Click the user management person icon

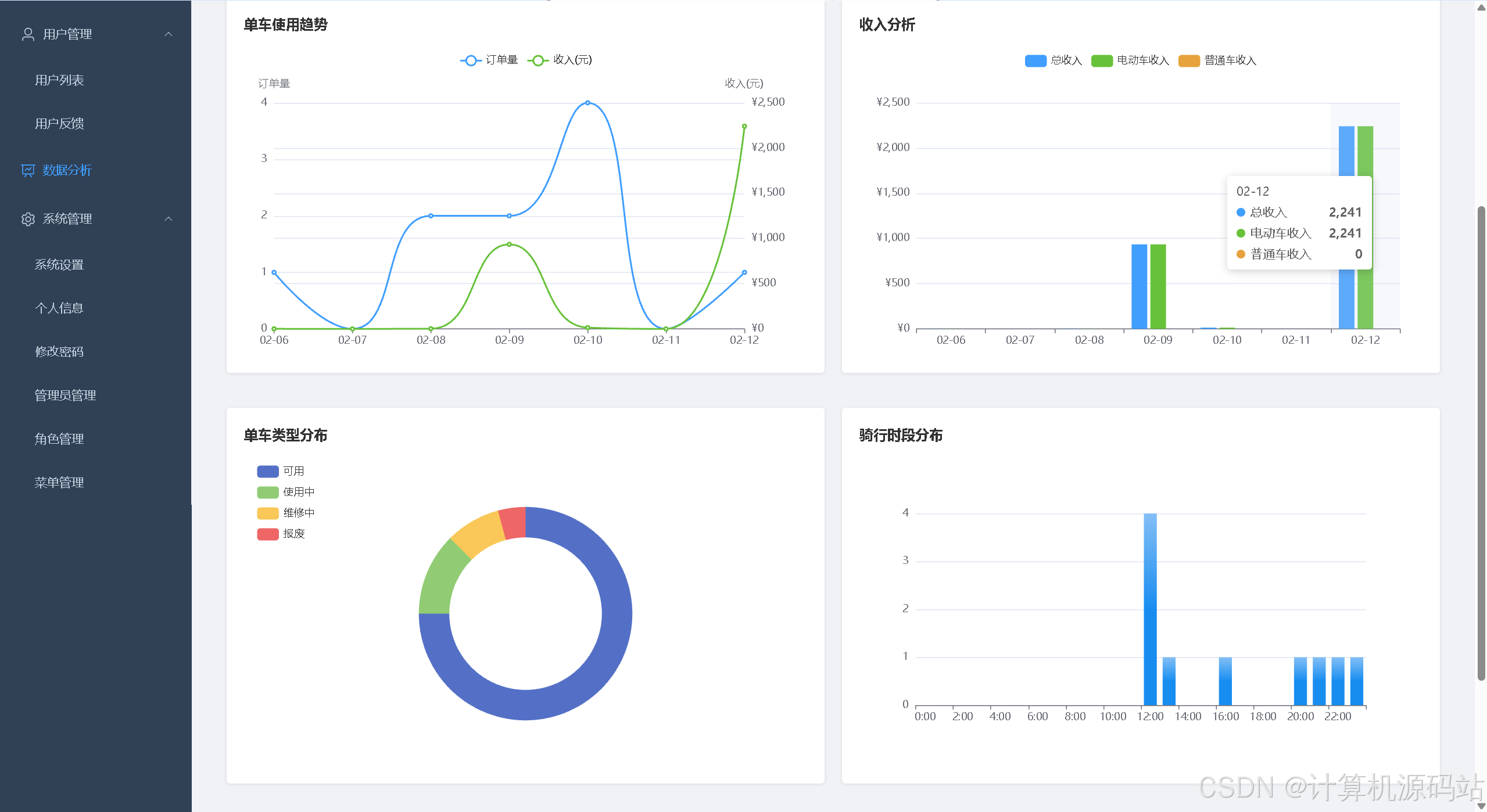coord(28,34)
